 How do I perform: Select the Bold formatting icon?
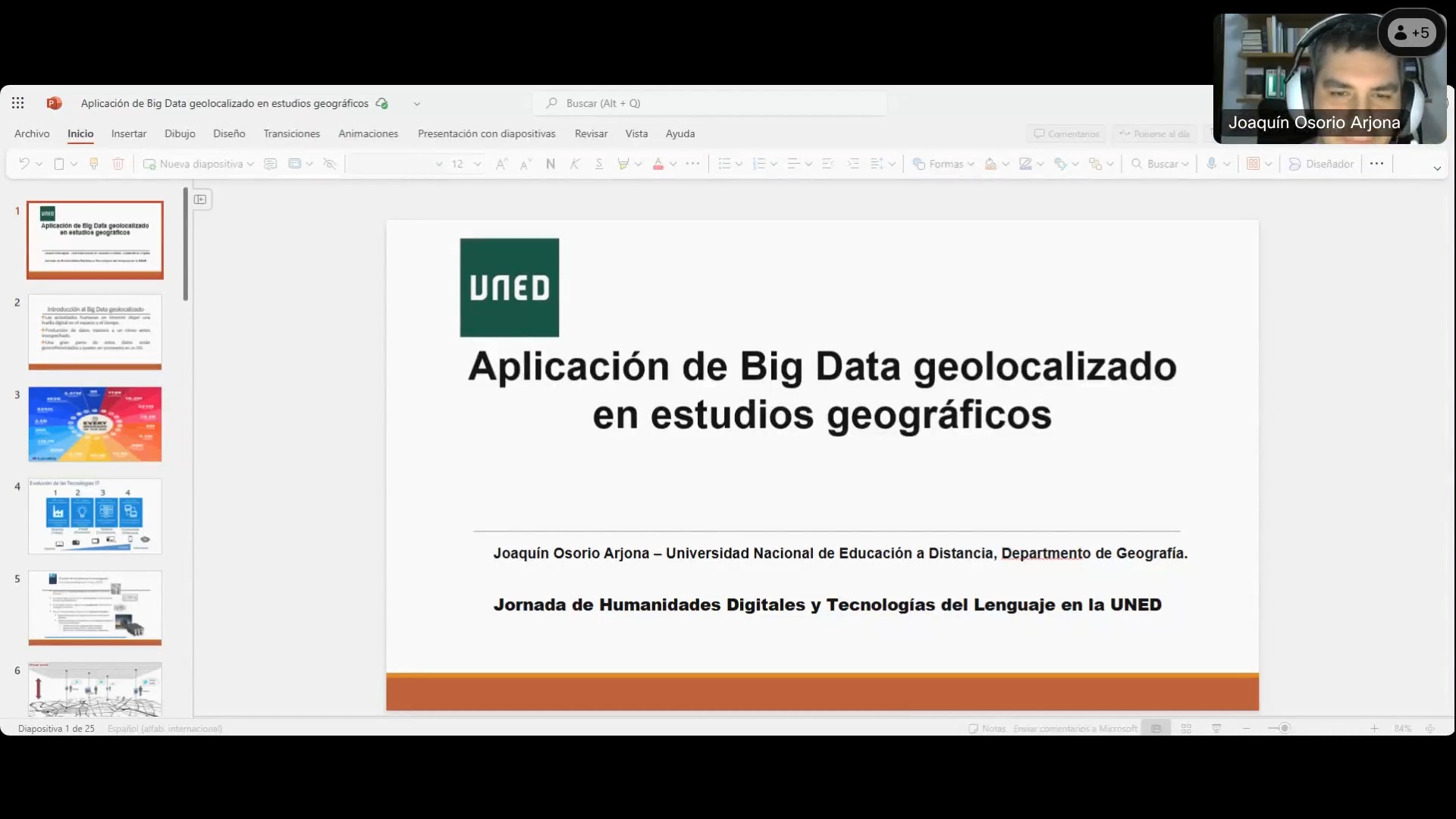pyautogui.click(x=549, y=163)
